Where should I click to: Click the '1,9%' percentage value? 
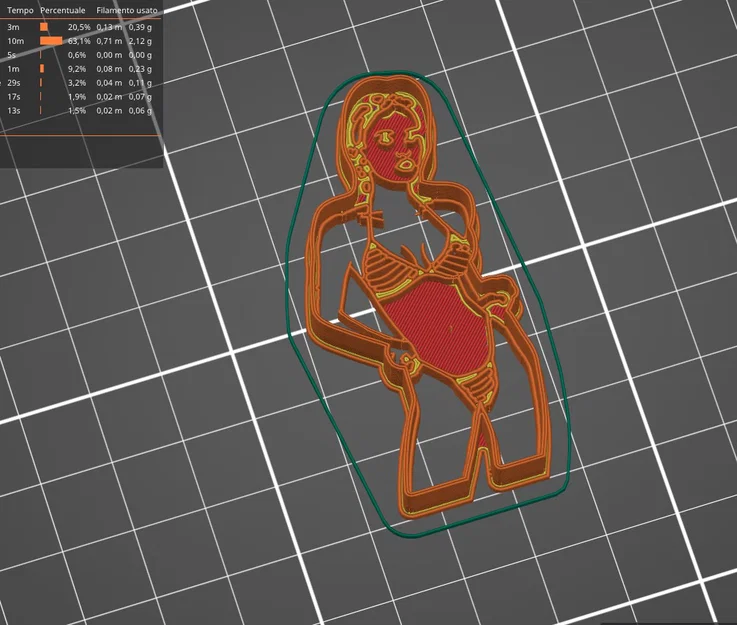tap(77, 97)
